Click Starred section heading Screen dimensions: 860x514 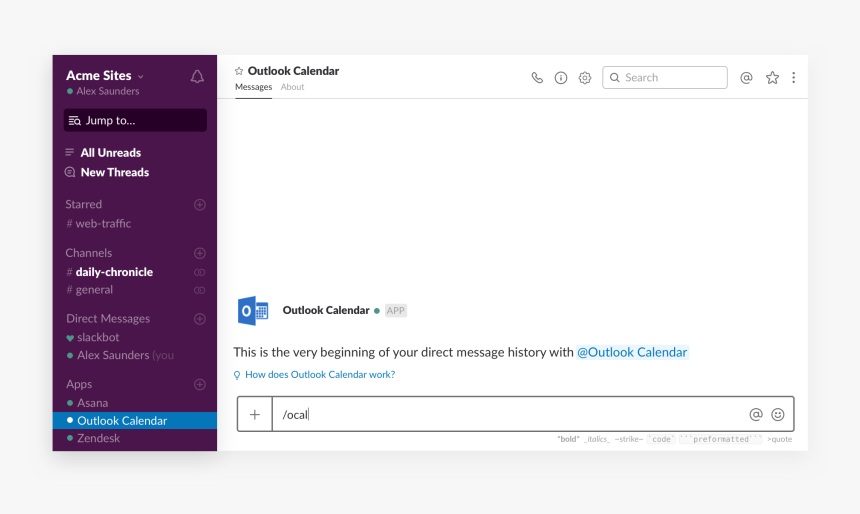(x=83, y=204)
